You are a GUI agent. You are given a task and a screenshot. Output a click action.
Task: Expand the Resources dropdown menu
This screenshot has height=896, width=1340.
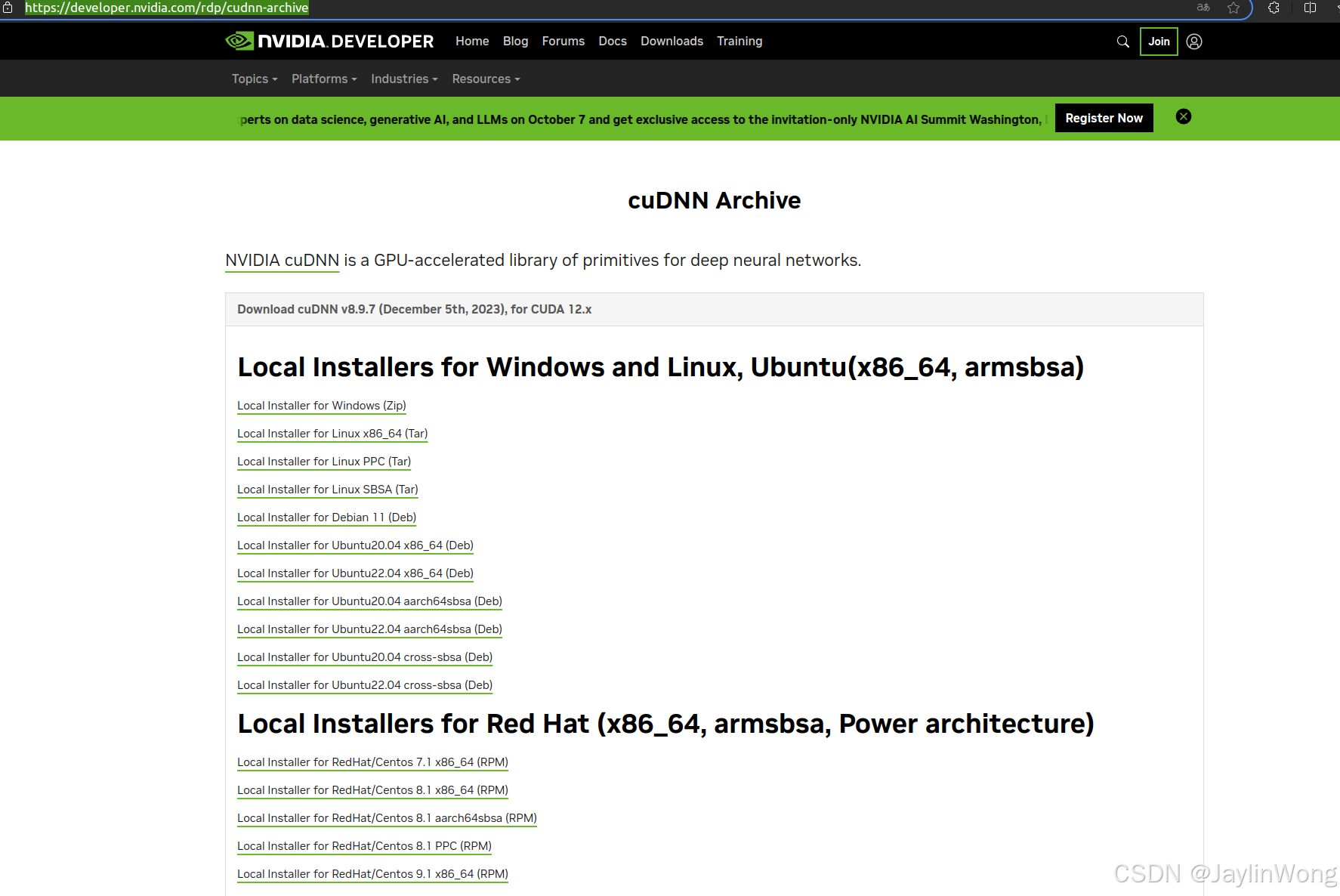486,79
